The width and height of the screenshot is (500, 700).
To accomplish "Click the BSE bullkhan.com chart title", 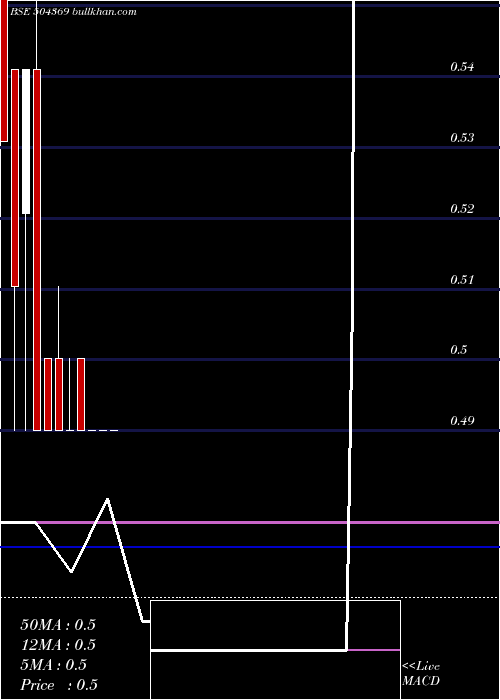I will [x=73, y=12].
